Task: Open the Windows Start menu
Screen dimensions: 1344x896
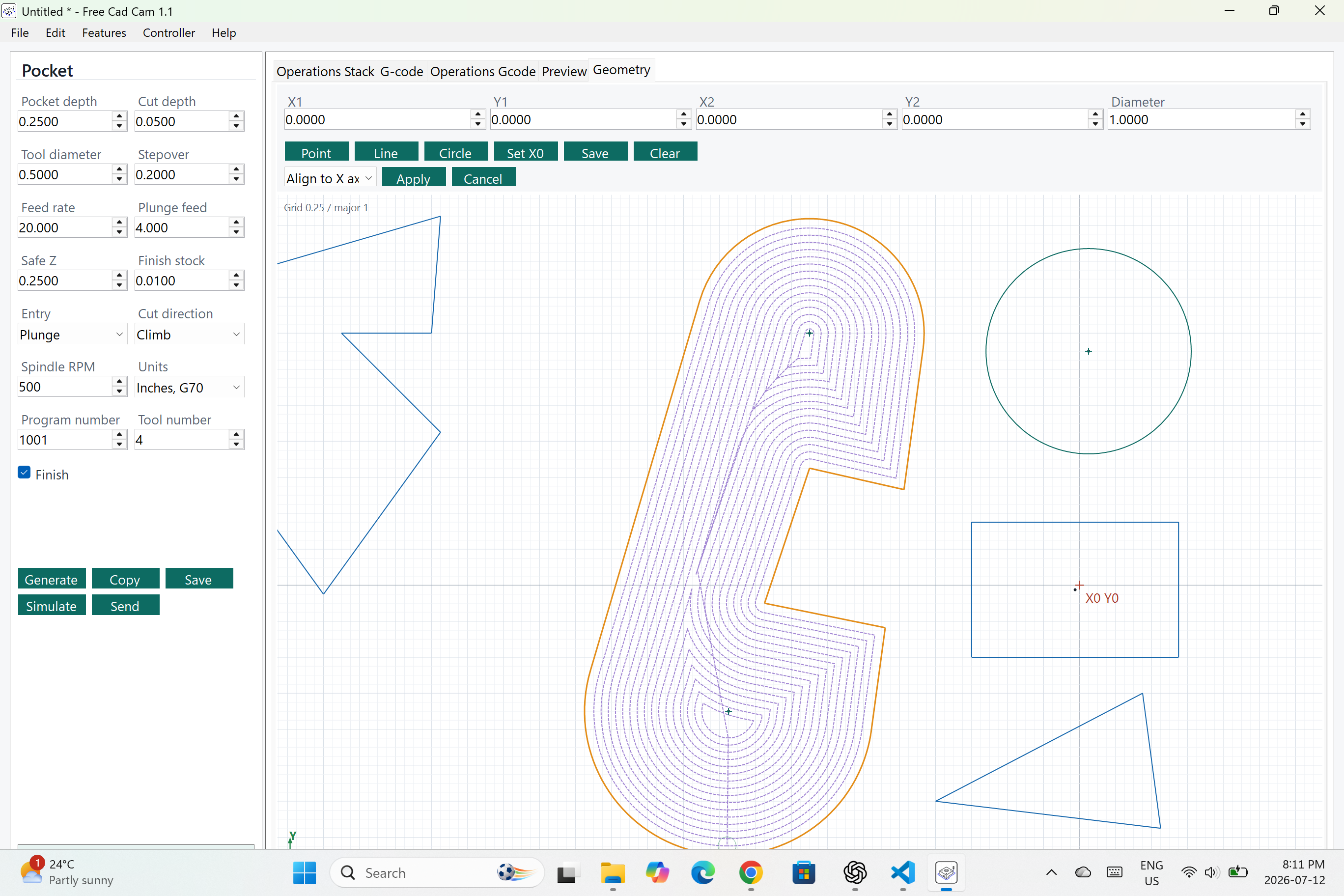Action: click(304, 872)
